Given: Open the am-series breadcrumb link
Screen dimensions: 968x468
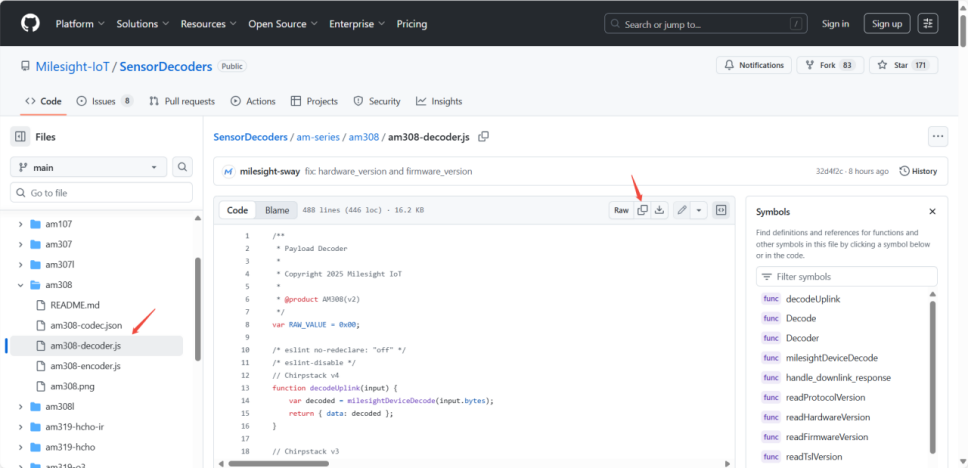Looking at the screenshot, I should coord(318,136).
